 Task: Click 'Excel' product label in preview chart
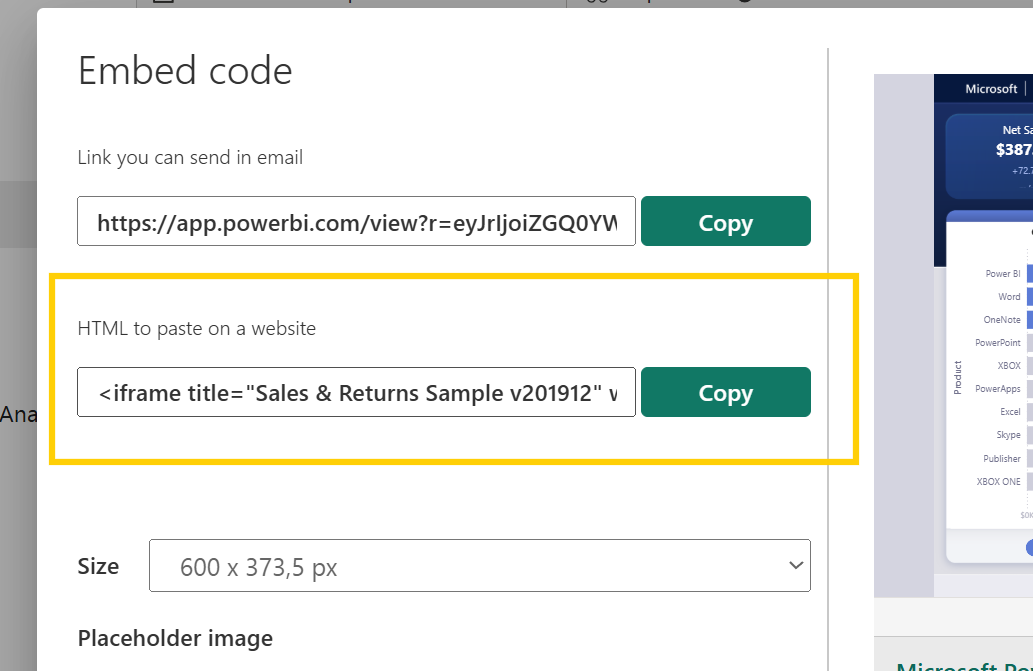pos(1010,412)
